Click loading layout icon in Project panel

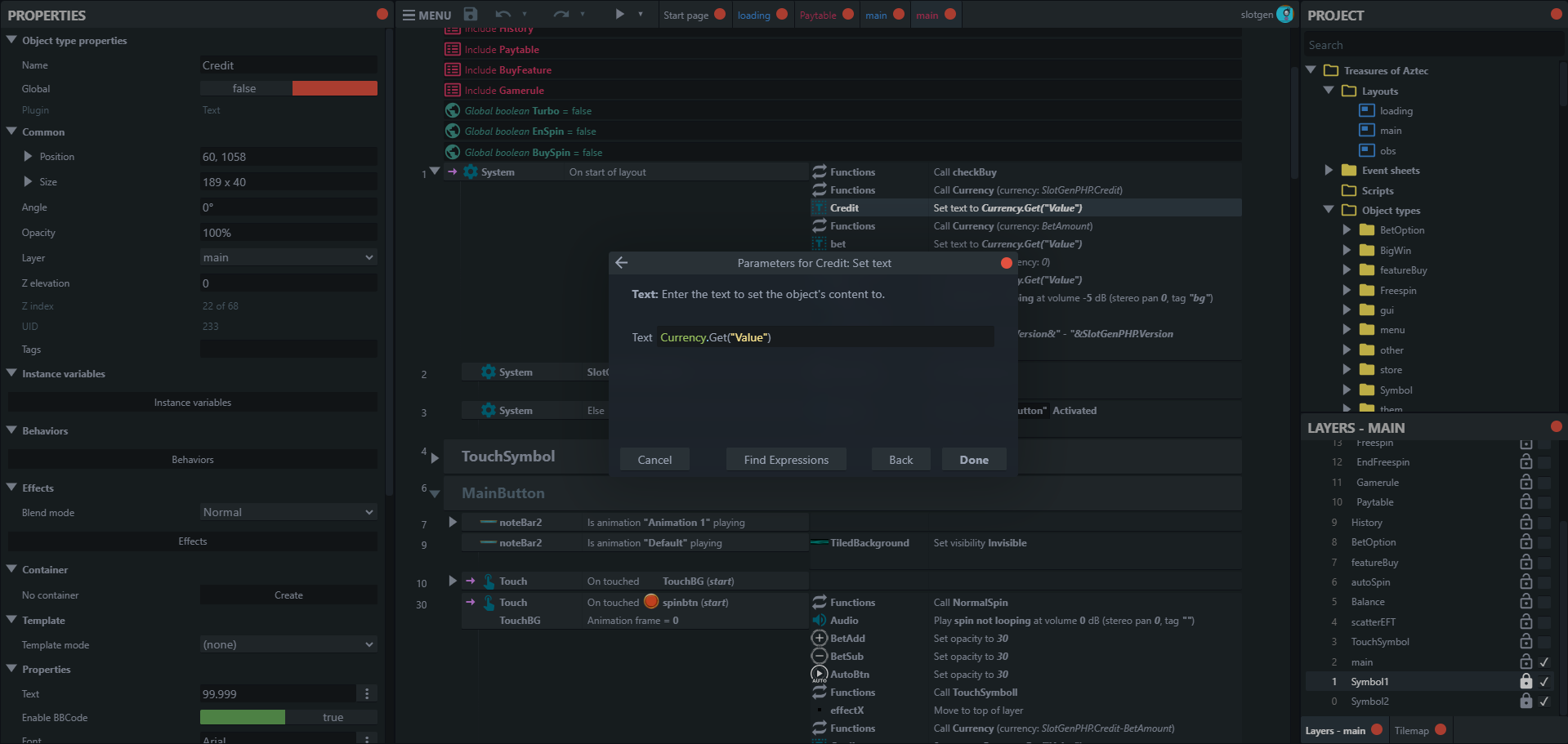coord(1367,110)
